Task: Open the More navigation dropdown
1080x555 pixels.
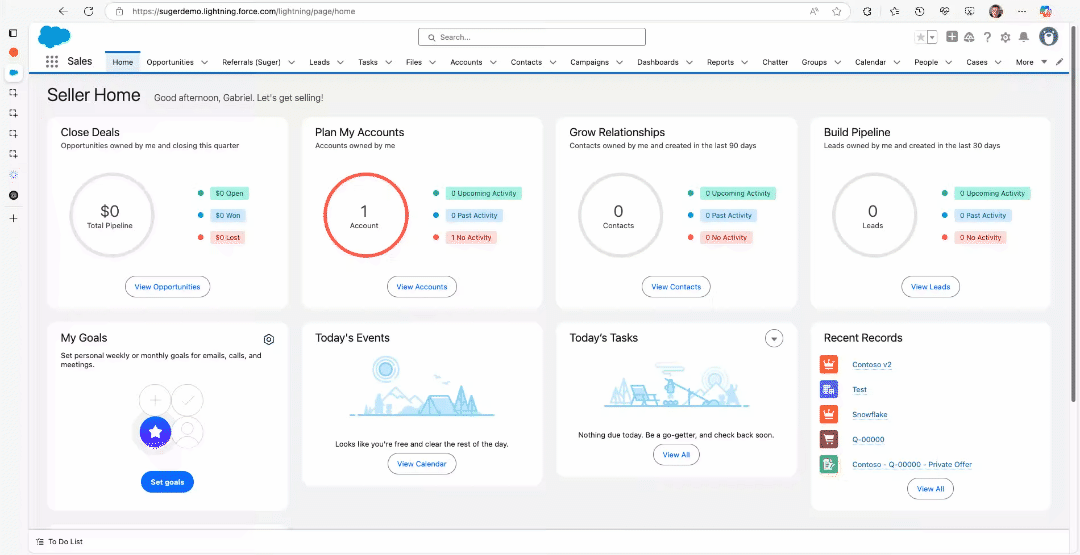Action: 1031,62
